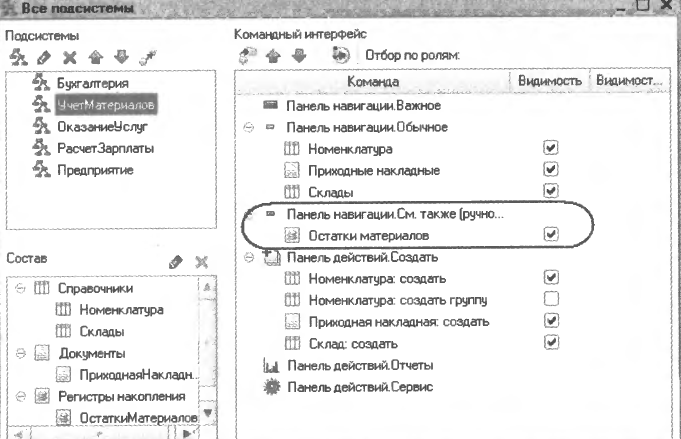Select the Панель действий.Сервис row text

360,387
